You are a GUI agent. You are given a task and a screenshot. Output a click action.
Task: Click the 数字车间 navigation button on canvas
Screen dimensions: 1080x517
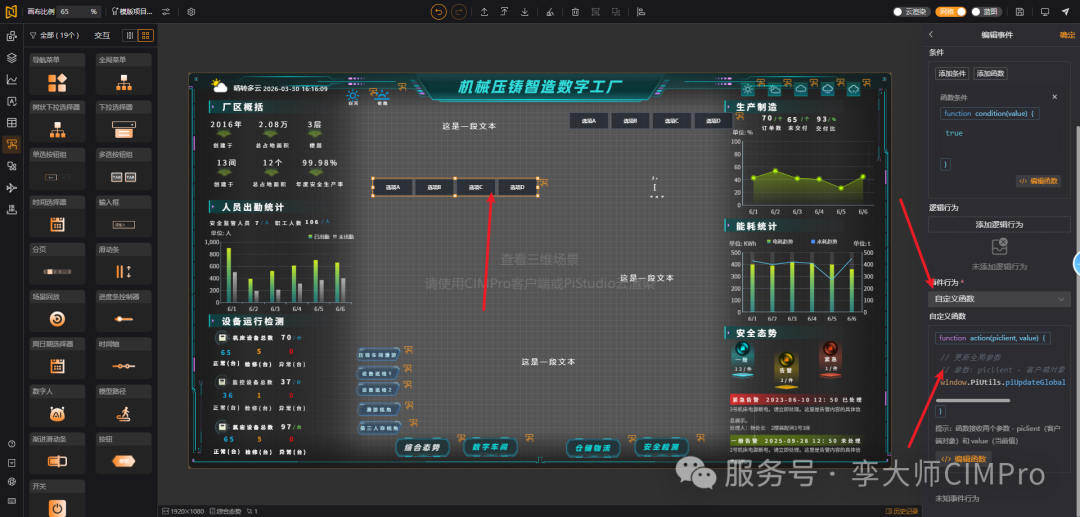[x=490, y=447]
